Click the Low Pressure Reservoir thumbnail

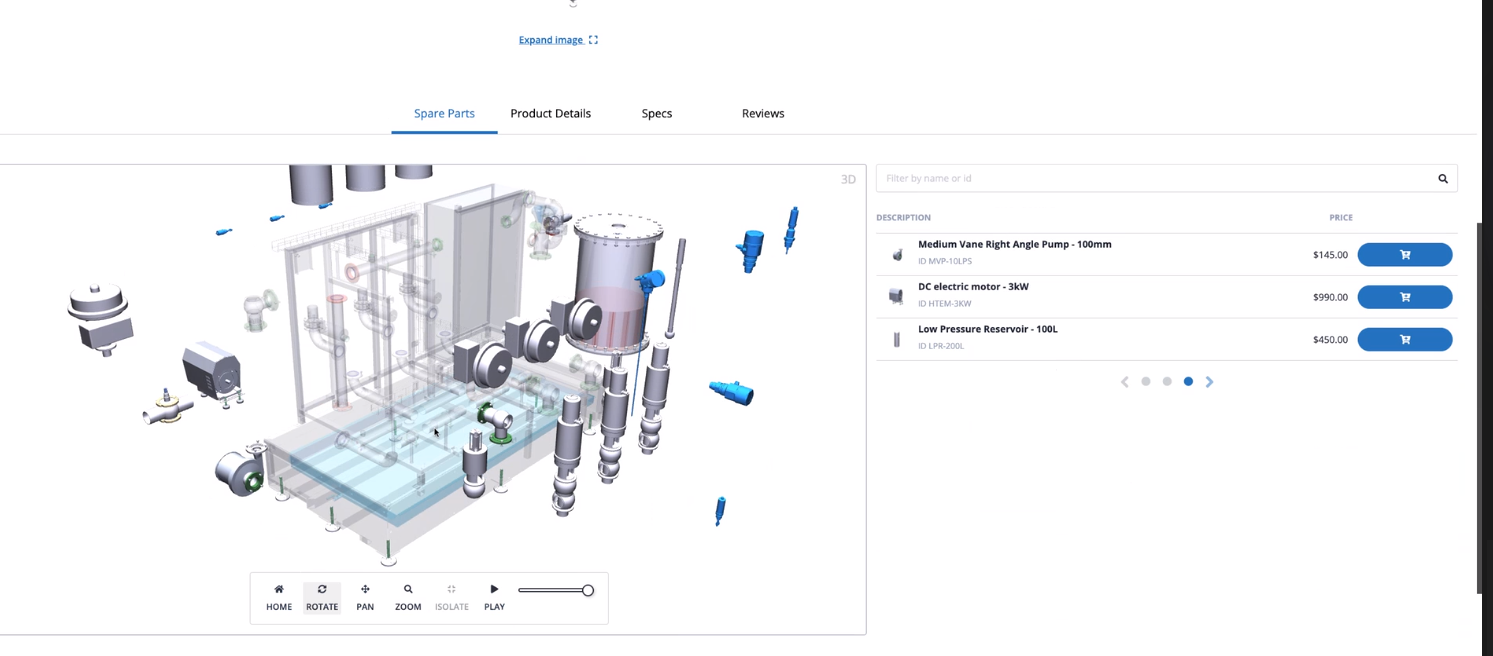coord(896,340)
